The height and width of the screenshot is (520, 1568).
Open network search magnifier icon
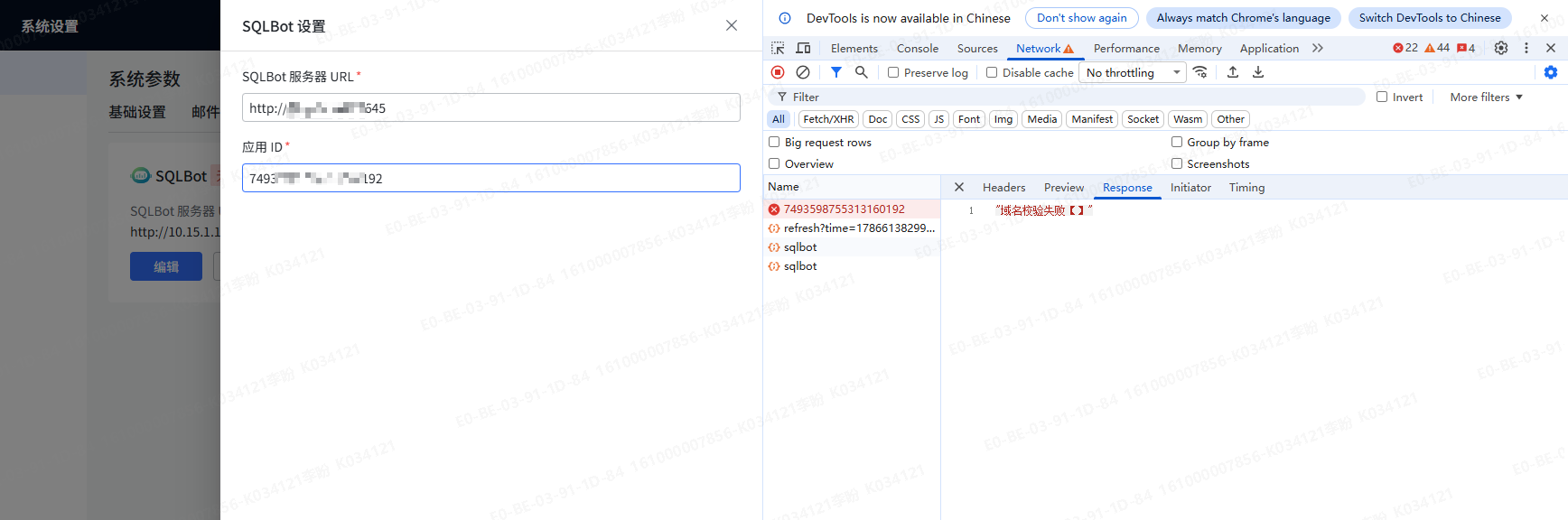point(862,72)
